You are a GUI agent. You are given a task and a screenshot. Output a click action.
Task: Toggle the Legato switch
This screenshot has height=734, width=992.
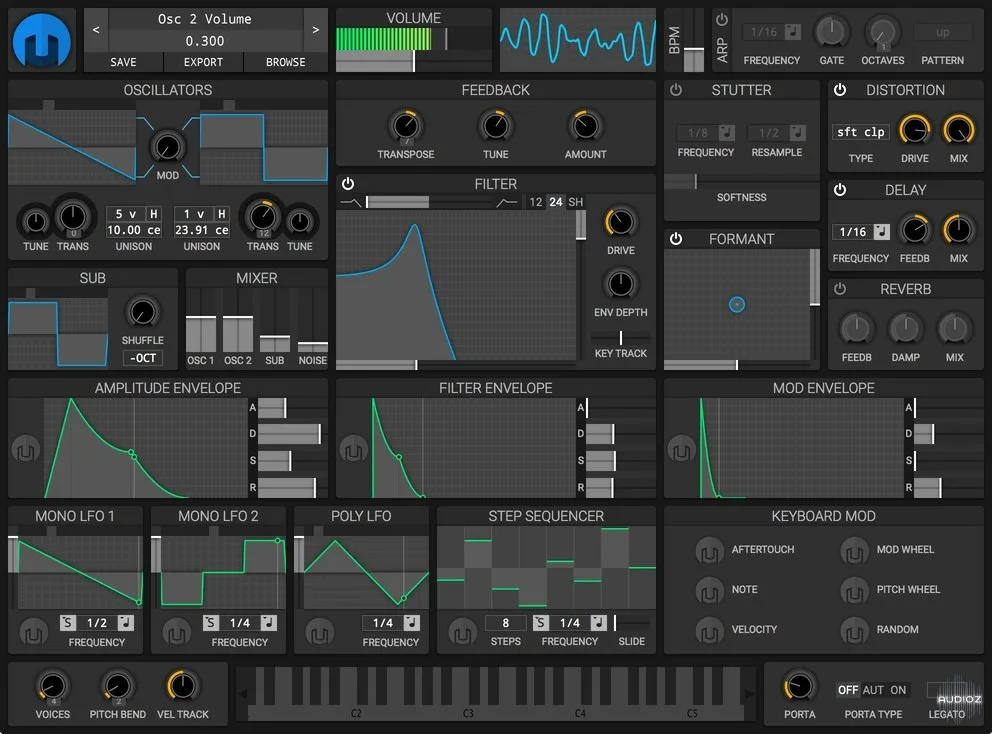[x=946, y=690]
